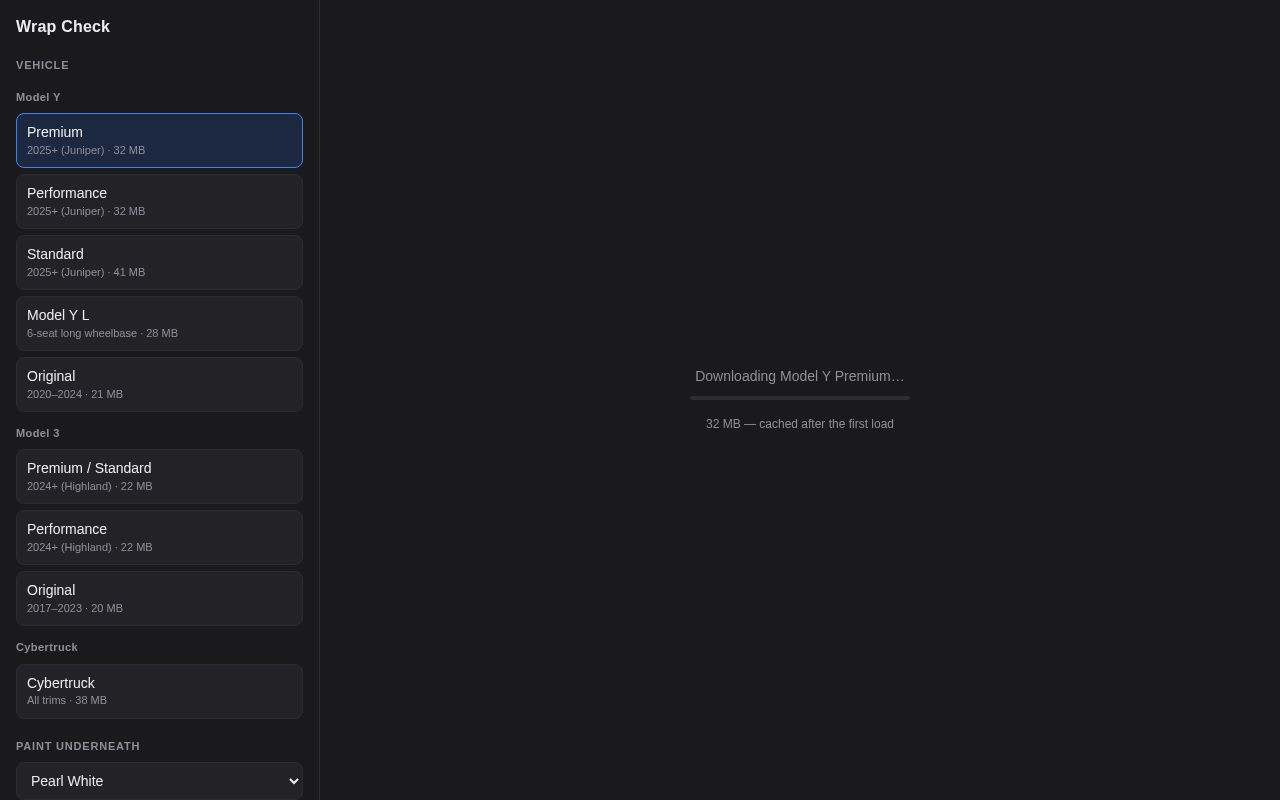Open the Pearl White paint dropdown

(x=159, y=781)
